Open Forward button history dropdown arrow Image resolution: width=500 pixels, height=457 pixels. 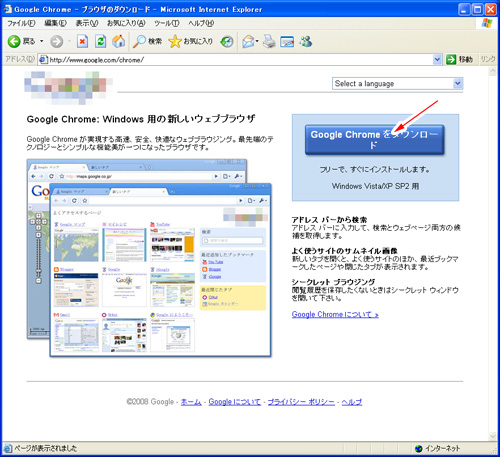pos(69,41)
